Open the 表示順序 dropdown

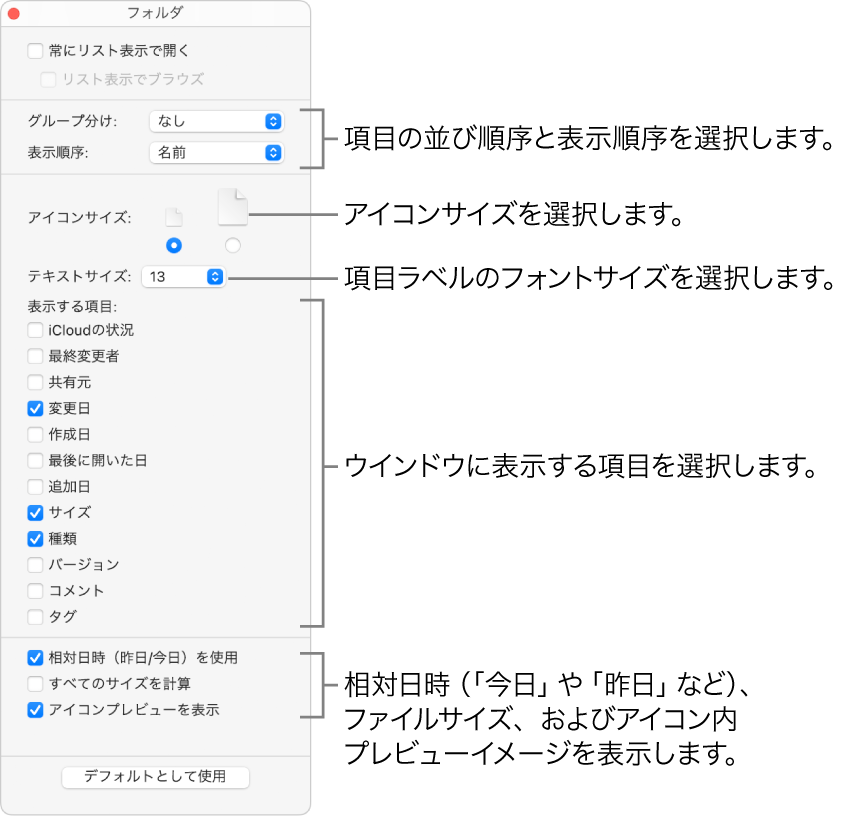click(x=216, y=152)
